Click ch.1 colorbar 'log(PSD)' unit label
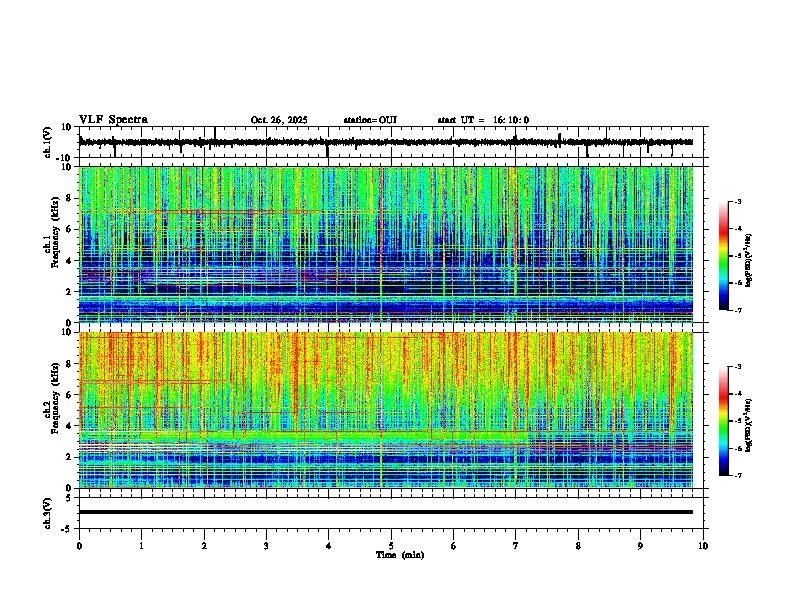This screenshot has height=612, width=792. pos(748,261)
